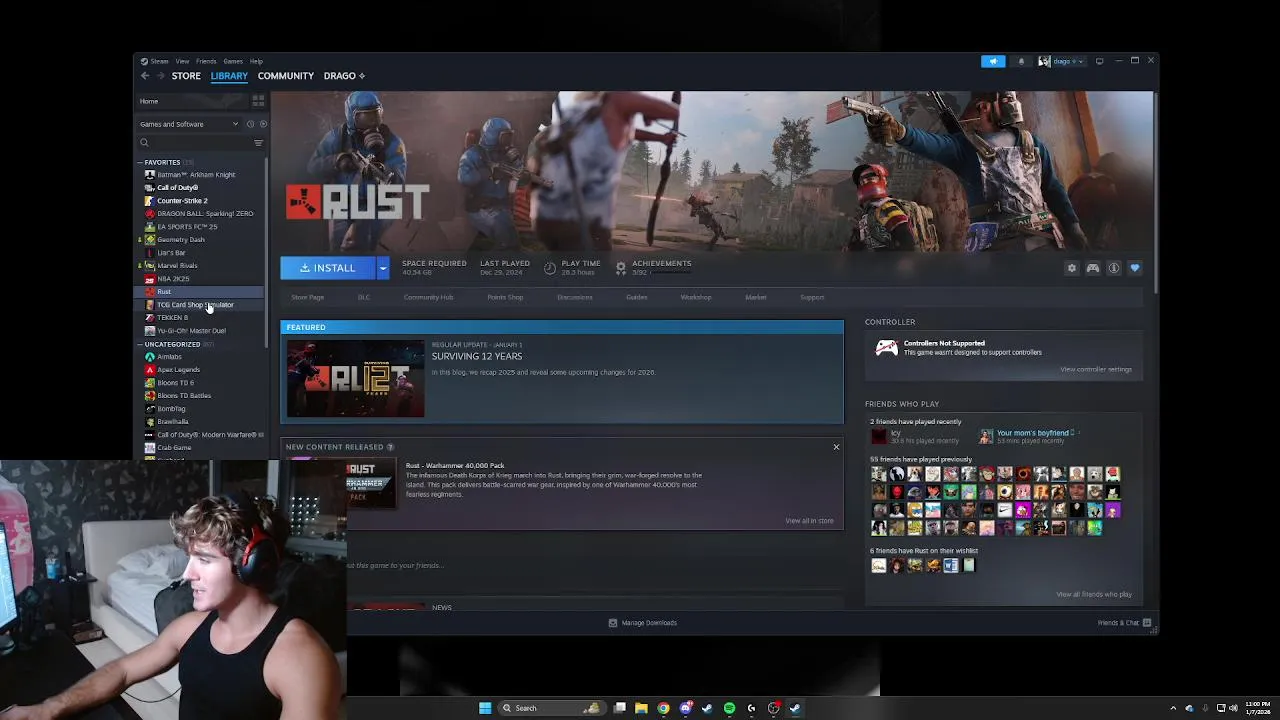
Task: Go forward with the right arrow
Action: point(160,76)
